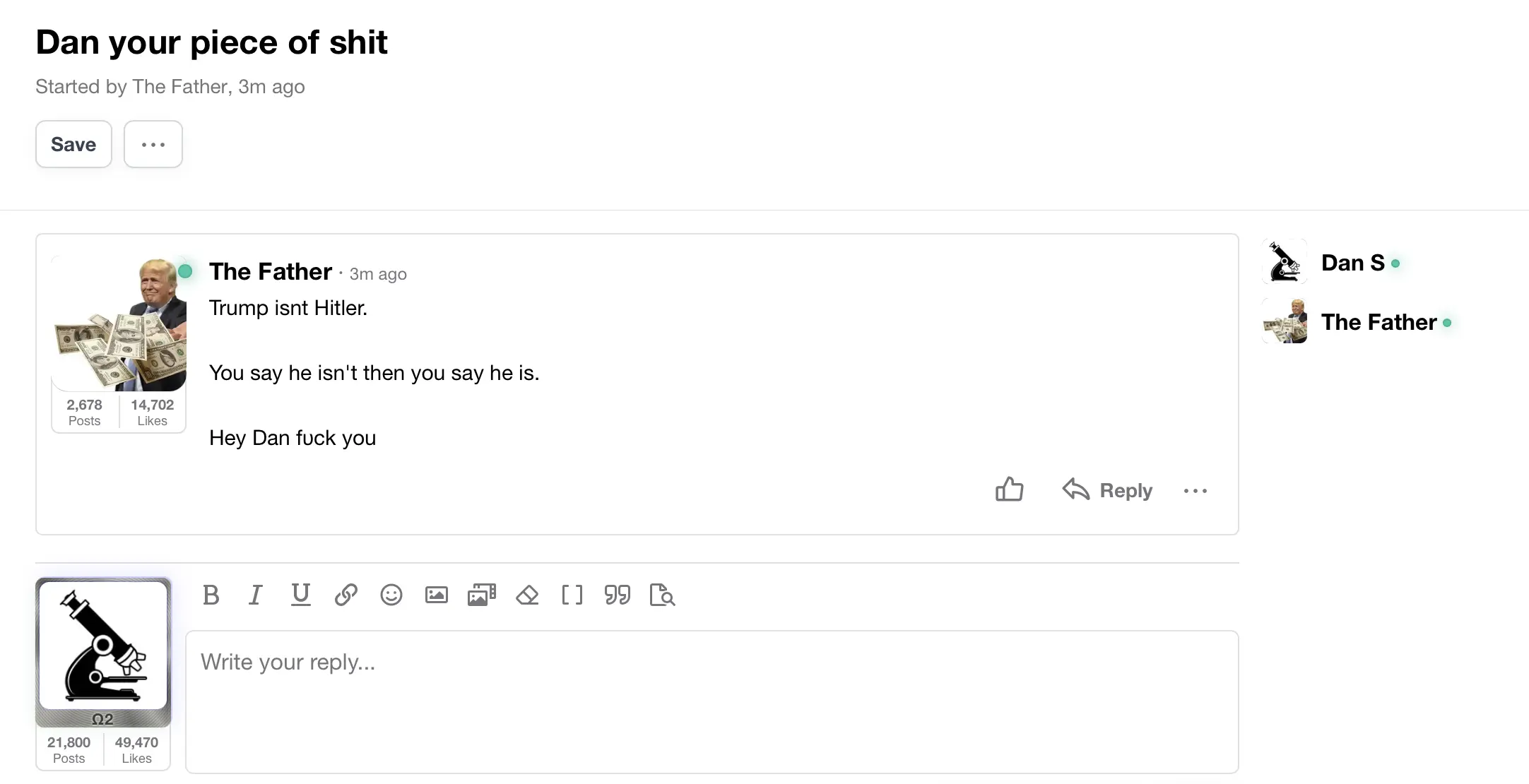
Task: Insert a quote block
Action: click(x=618, y=595)
